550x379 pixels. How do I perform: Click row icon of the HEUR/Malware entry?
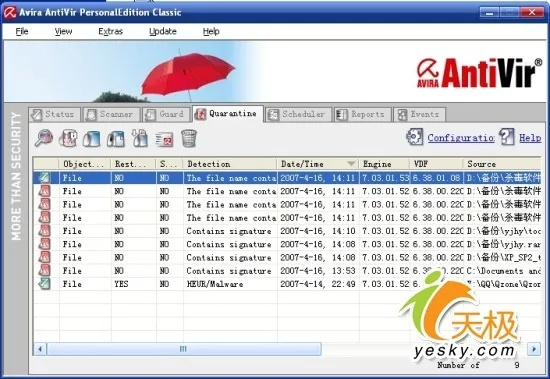[x=45, y=284]
